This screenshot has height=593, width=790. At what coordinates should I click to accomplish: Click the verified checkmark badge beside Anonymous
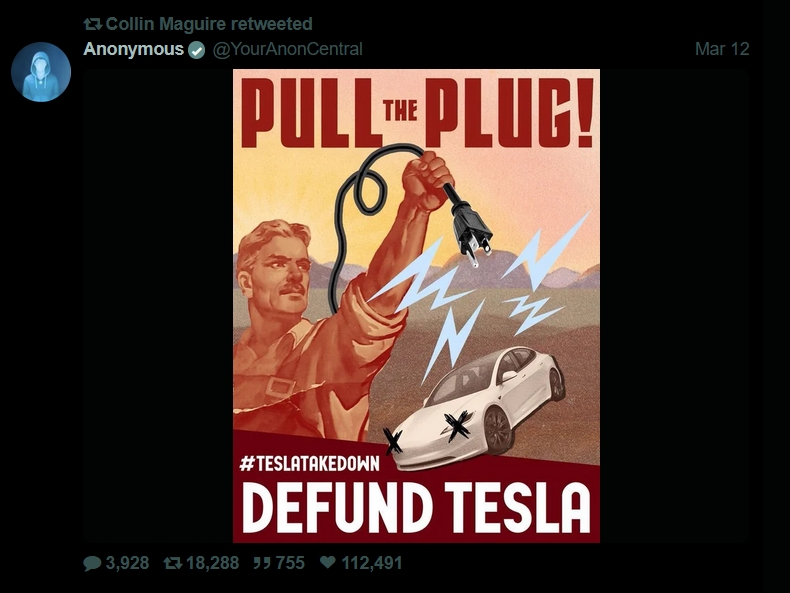196,50
